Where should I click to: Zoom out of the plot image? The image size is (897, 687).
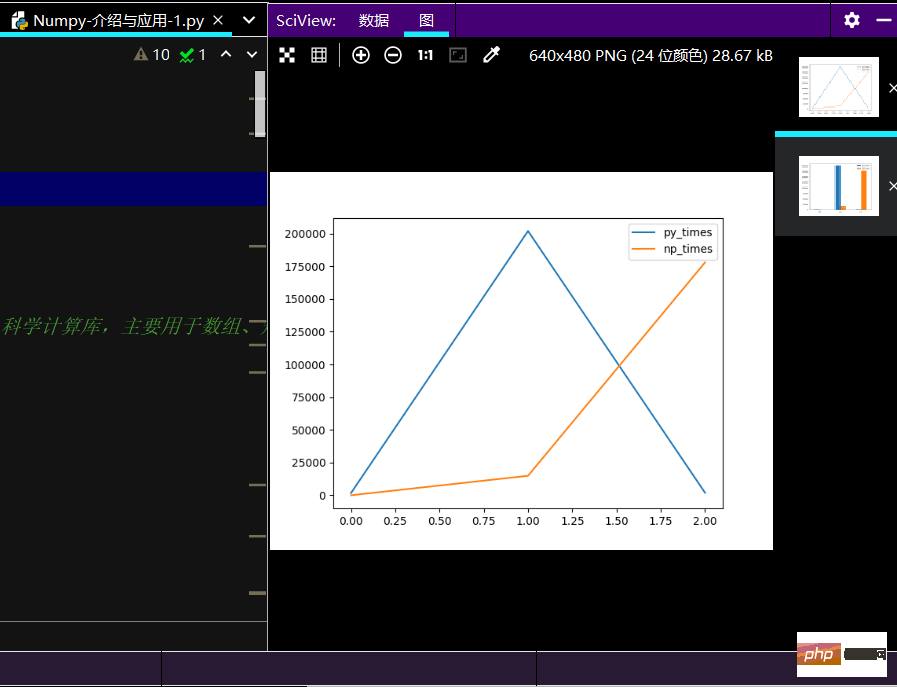[x=392, y=55]
